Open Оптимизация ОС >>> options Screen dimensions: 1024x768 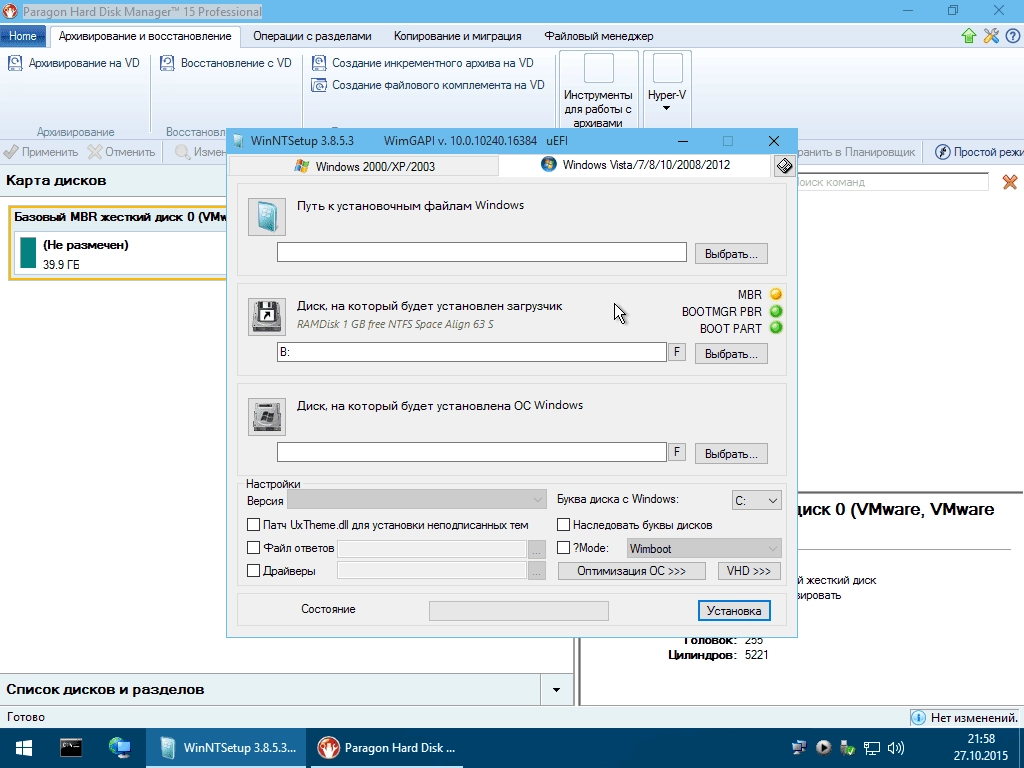tap(632, 571)
